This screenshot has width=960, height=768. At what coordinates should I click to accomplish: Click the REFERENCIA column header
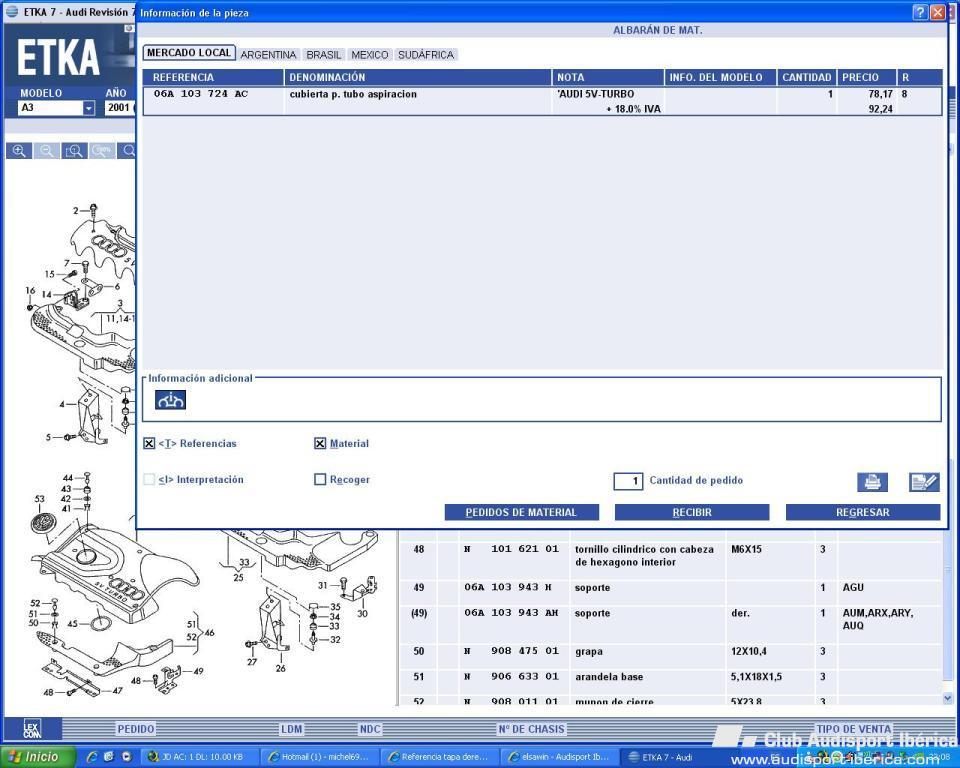point(213,77)
